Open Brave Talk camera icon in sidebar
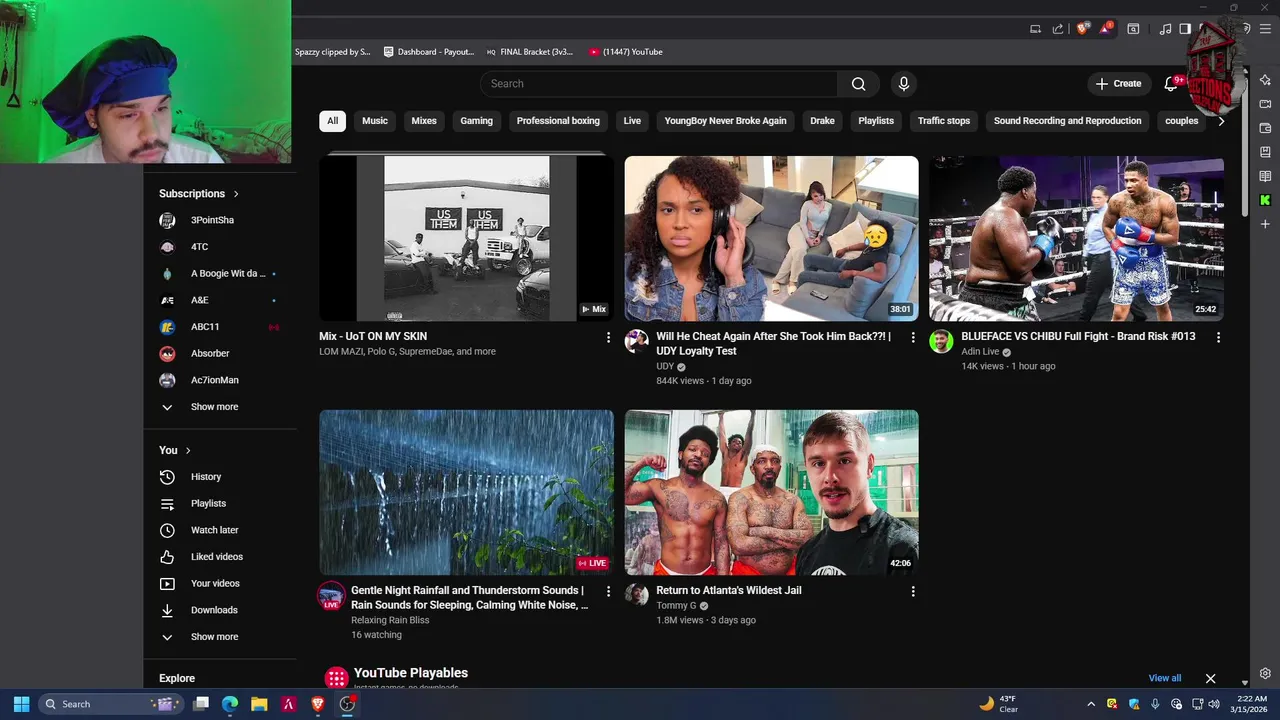This screenshot has height=720, width=1280. click(x=1265, y=104)
